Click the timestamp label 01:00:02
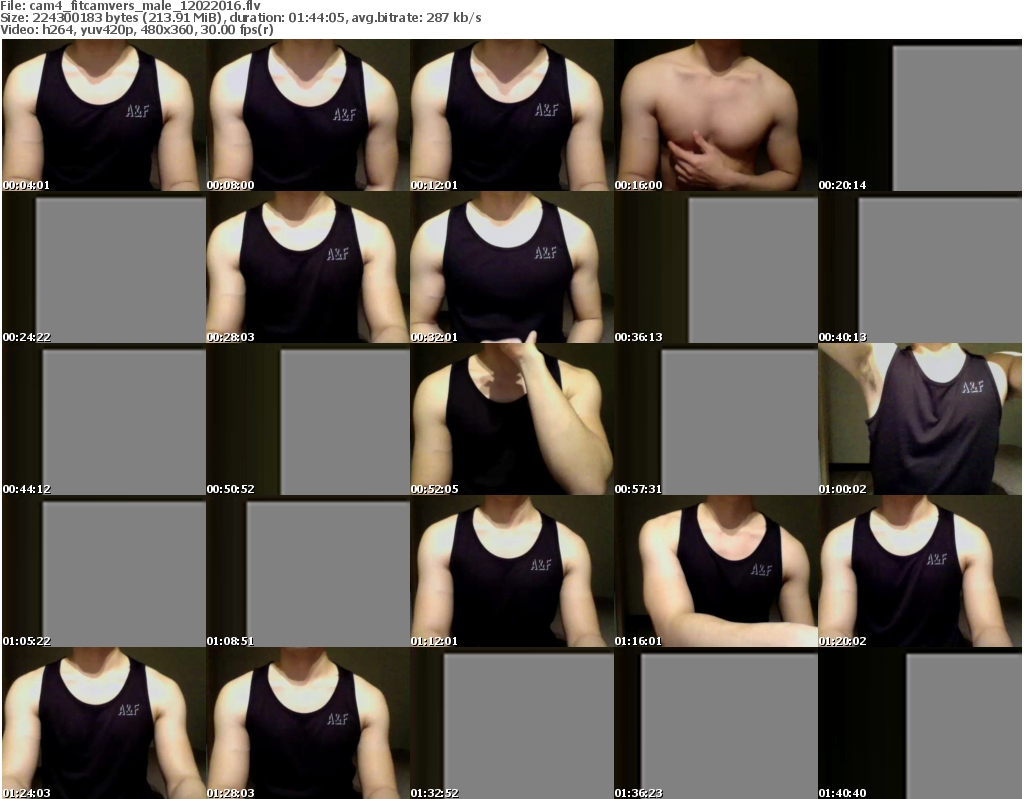 point(842,489)
